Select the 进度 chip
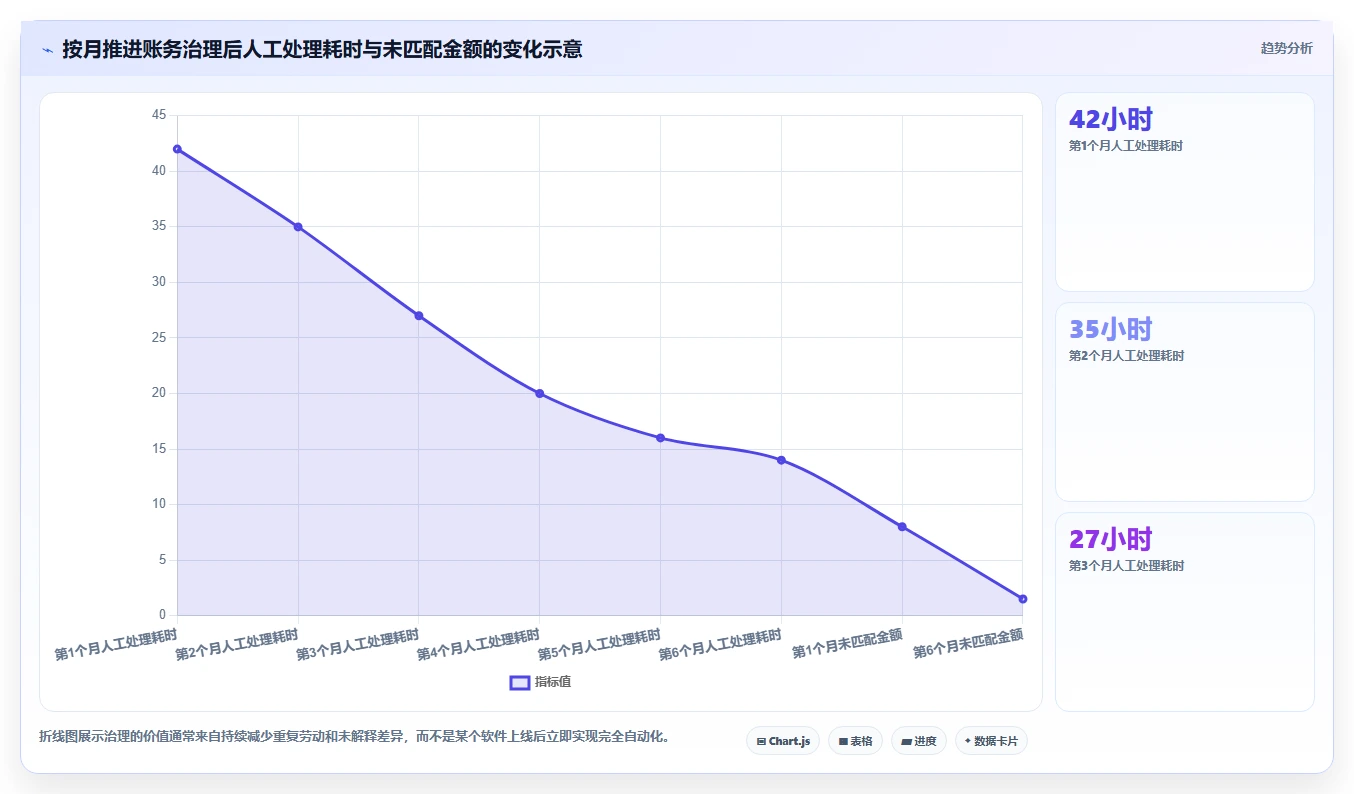This screenshot has height=794, width=1354. point(918,741)
